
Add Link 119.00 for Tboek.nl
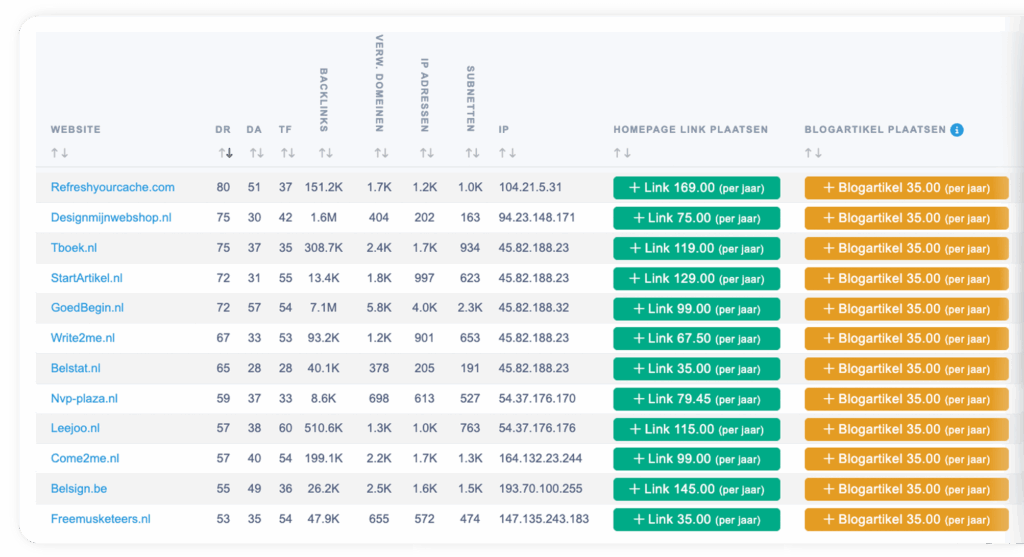click(x=696, y=248)
